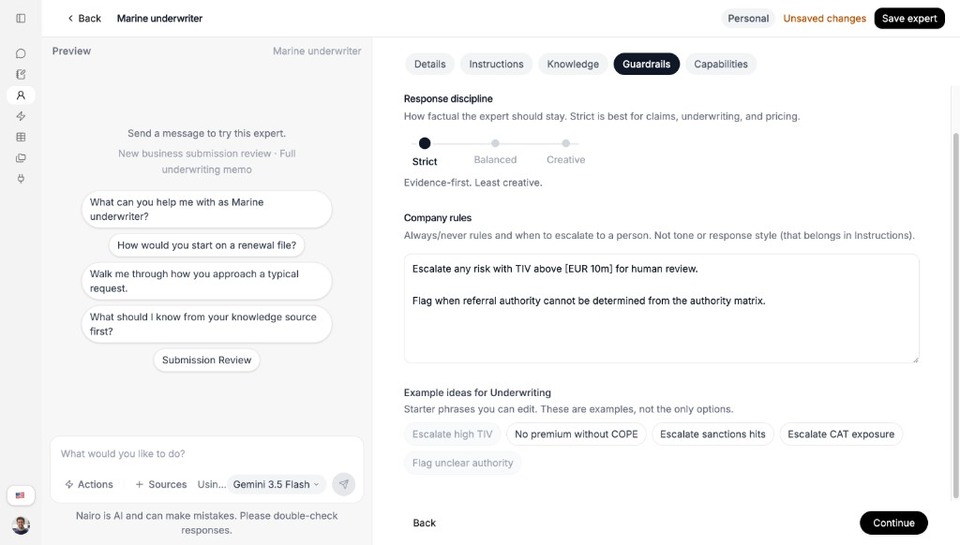Select the Creative response discipline option
The height and width of the screenshot is (545, 960).
tap(566, 151)
